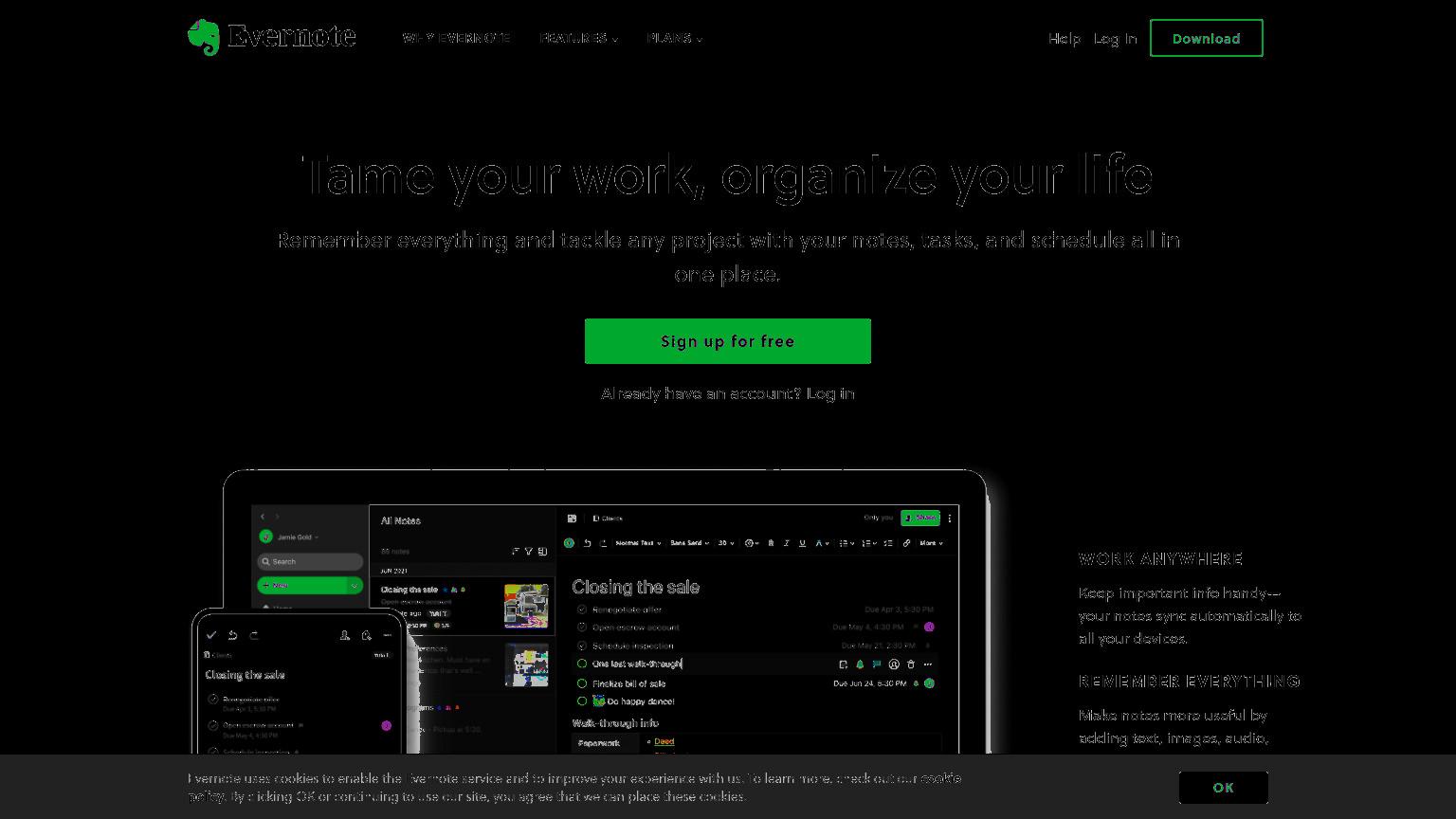This screenshot has width=1456, height=819.
Task: Tap the add person icon on phone
Action: coord(345,635)
